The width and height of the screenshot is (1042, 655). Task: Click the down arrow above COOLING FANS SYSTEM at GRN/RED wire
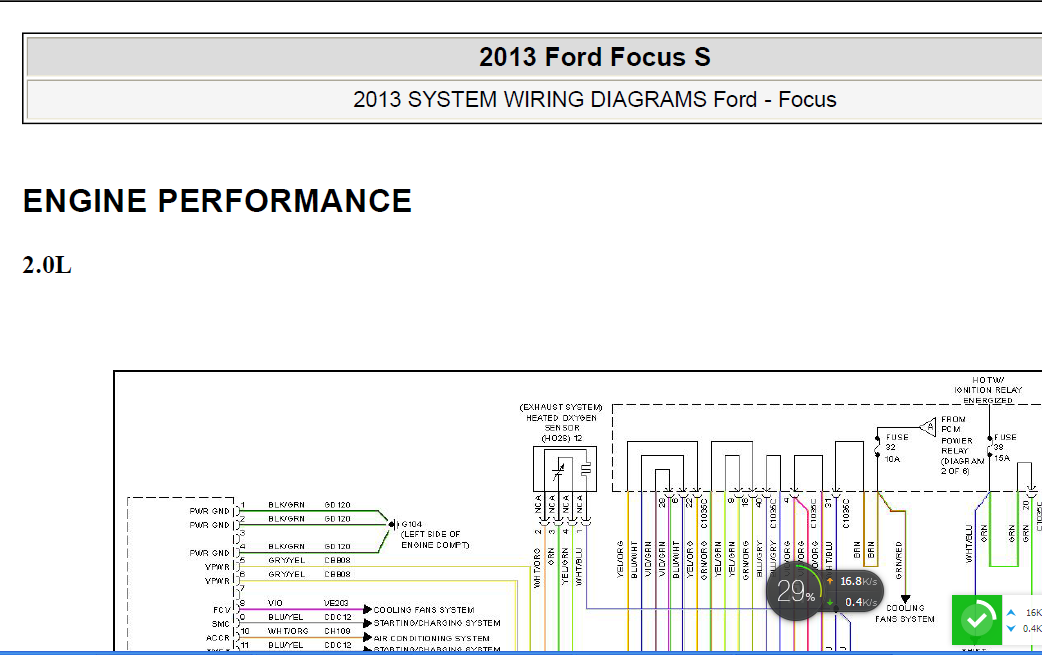point(905,599)
